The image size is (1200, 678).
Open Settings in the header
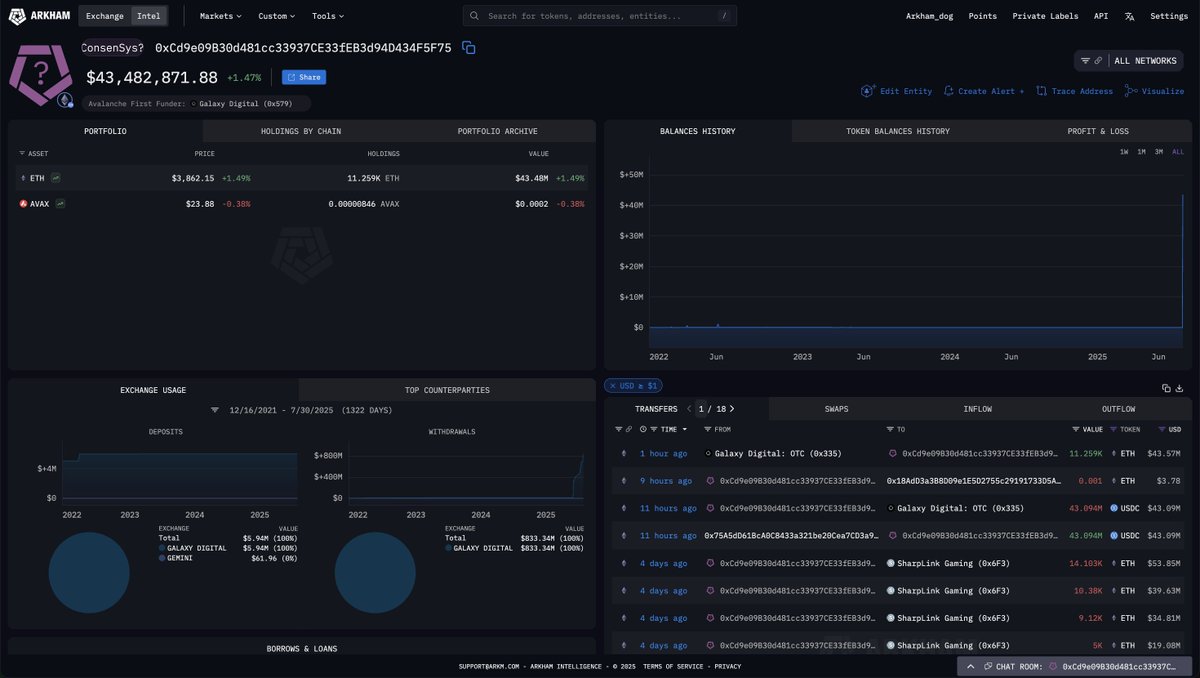[1169, 16]
